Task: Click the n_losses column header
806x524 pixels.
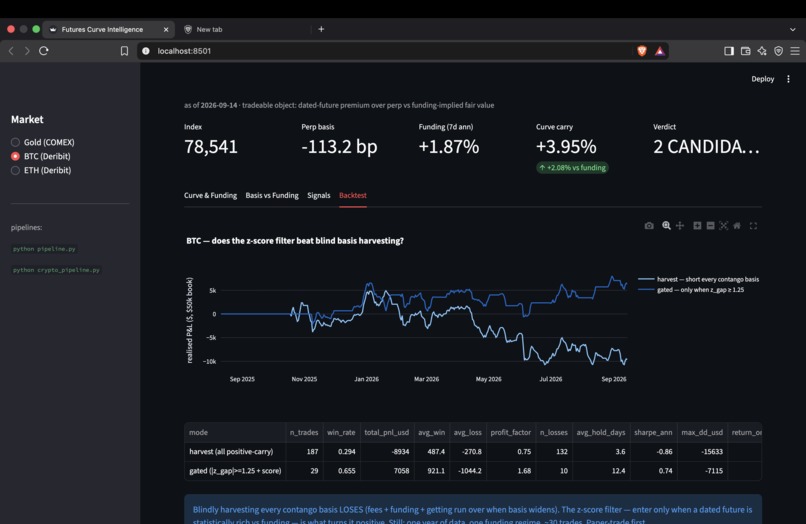Action: 554,432
